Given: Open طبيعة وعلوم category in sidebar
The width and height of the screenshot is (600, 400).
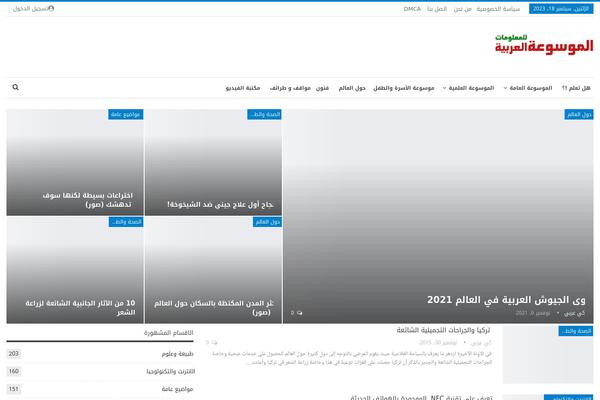Looking at the screenshot, I should [177, 354].
